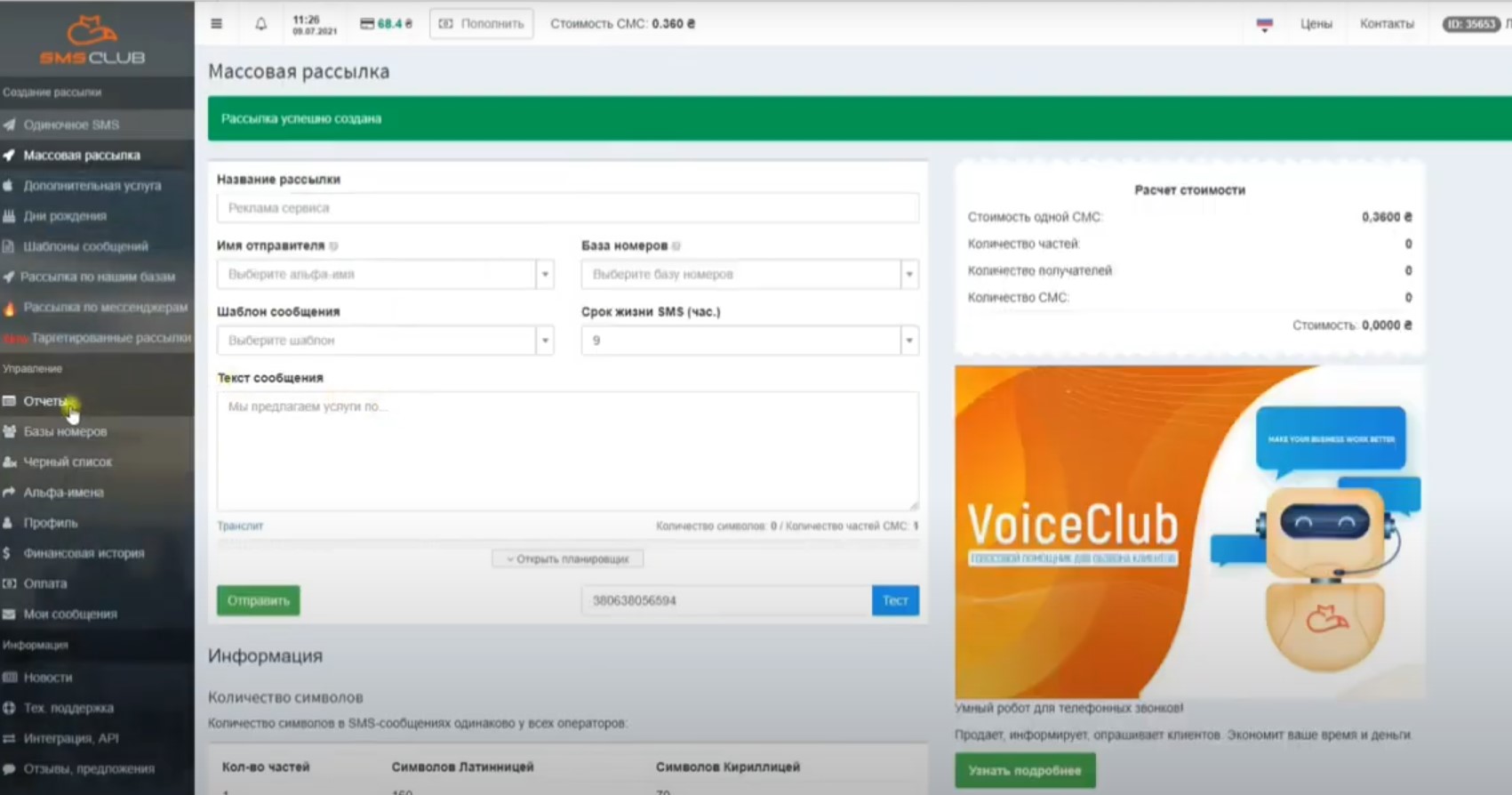Open notifications bell icon
Viewport: 1512px width, 795px height.
coord(260,24)
